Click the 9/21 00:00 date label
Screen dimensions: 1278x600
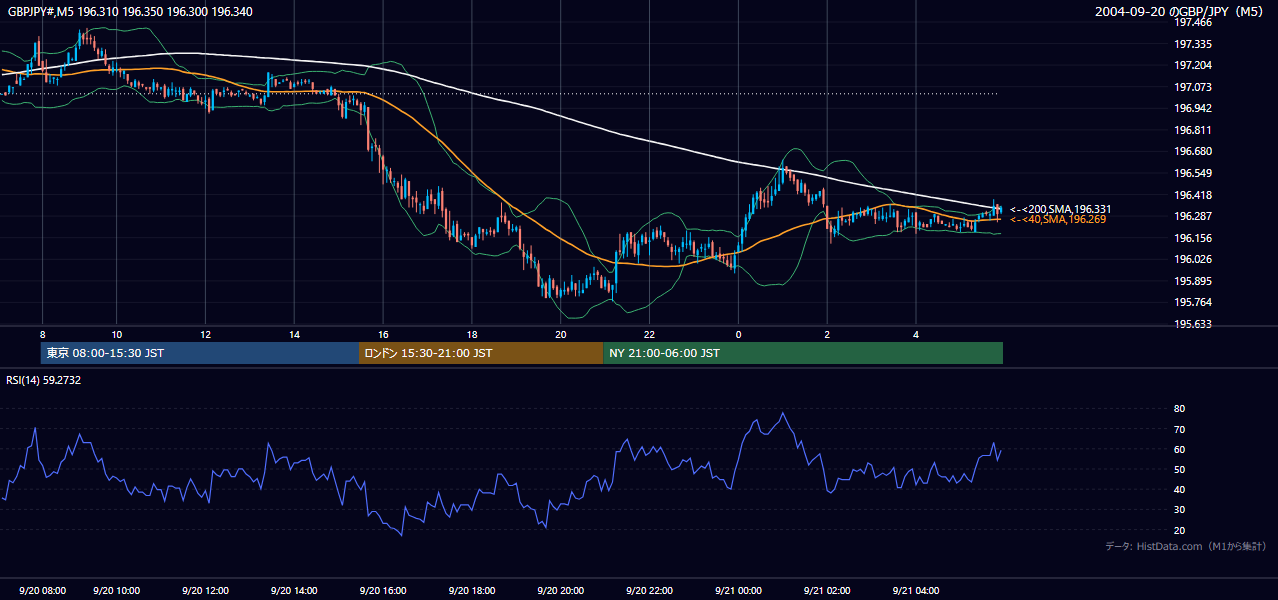click(x=738, y=591)
